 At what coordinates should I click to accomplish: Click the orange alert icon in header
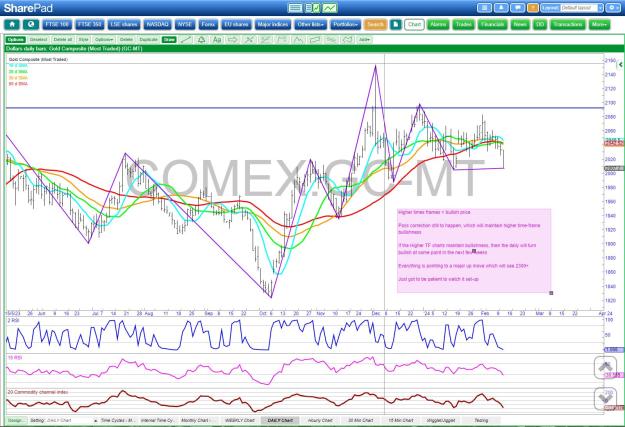tap(533, 8)
